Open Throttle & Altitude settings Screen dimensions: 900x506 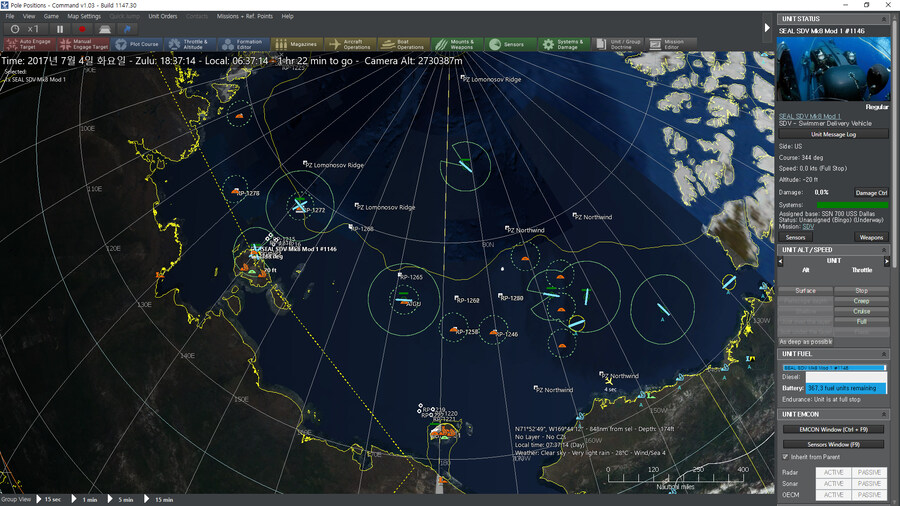point(189,44)
